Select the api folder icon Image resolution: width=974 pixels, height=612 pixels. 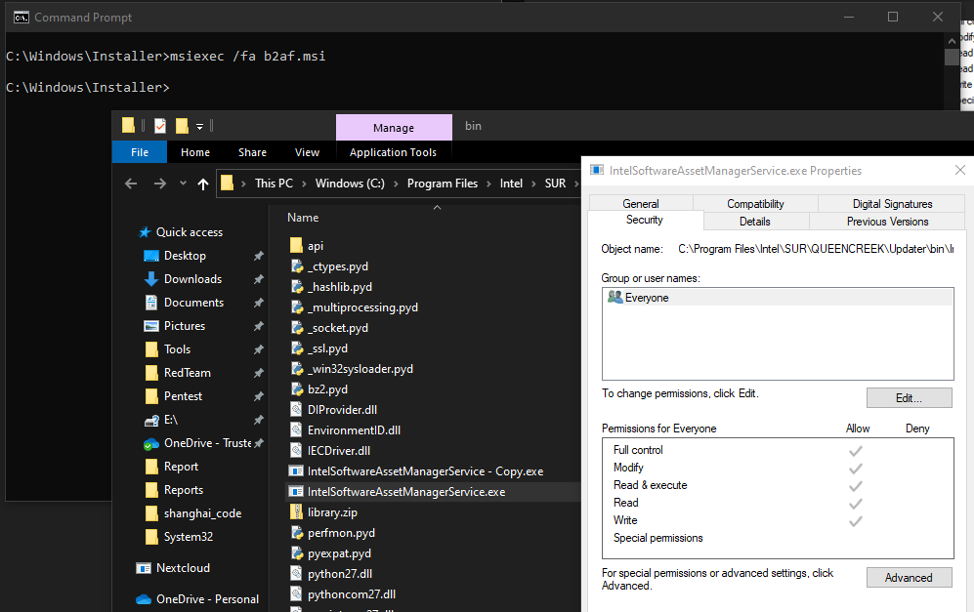click(296, 245)
